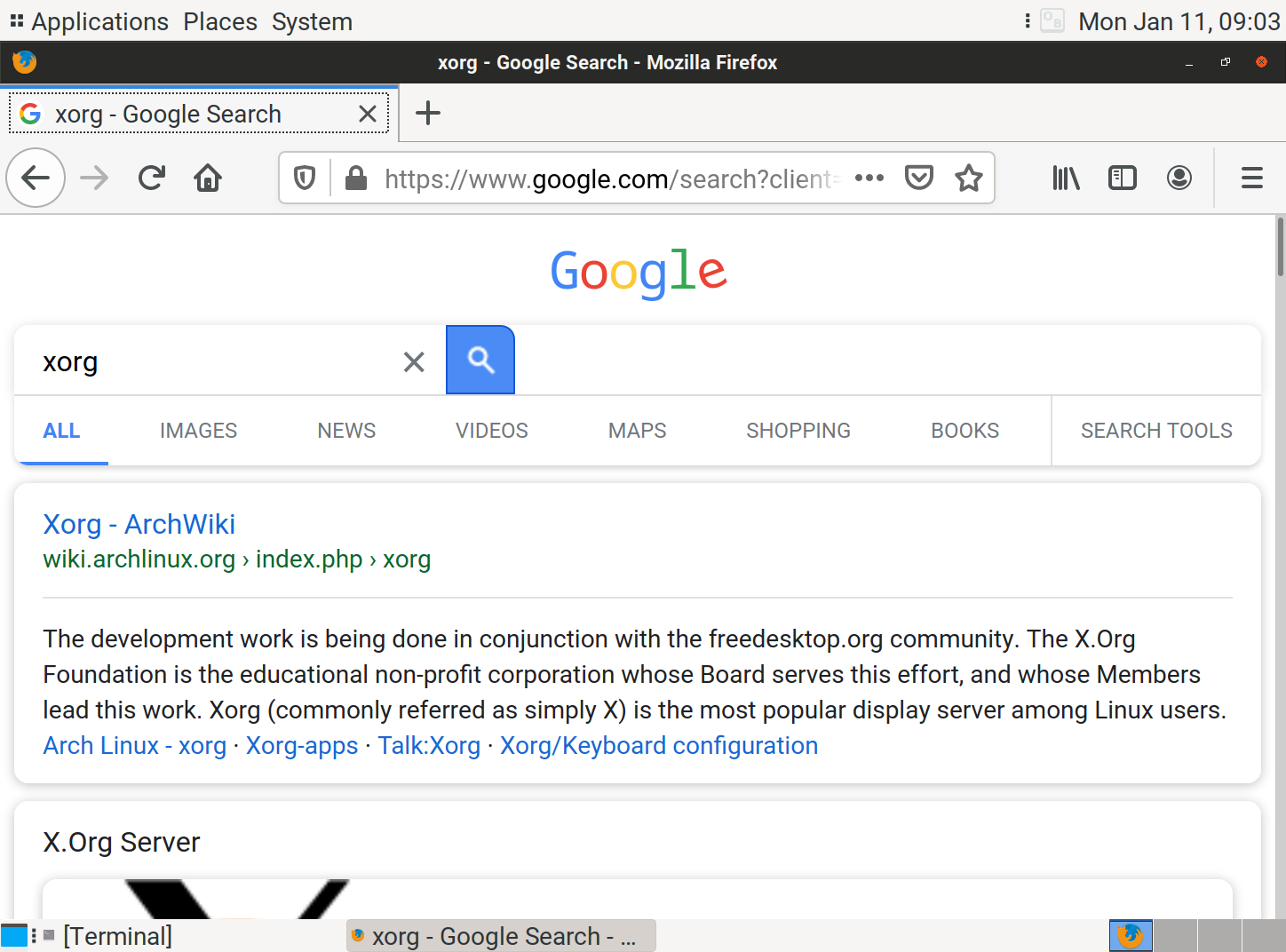Image resolution: width=1286 pixels, height=952 pixels.
Task: Open a new browser tab
Action: (x=428, y=113)
